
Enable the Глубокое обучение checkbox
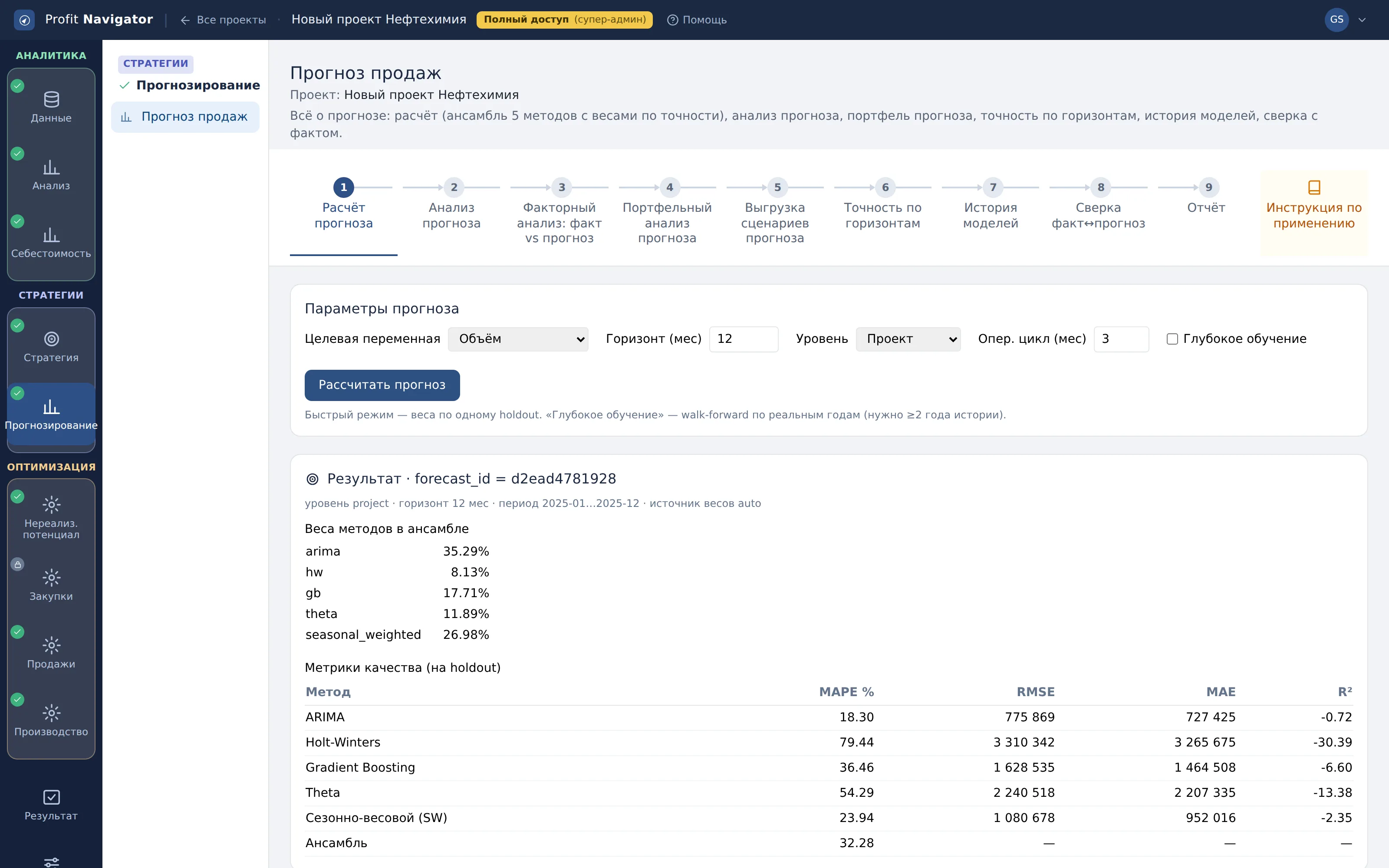click(x=1172, y=339)
